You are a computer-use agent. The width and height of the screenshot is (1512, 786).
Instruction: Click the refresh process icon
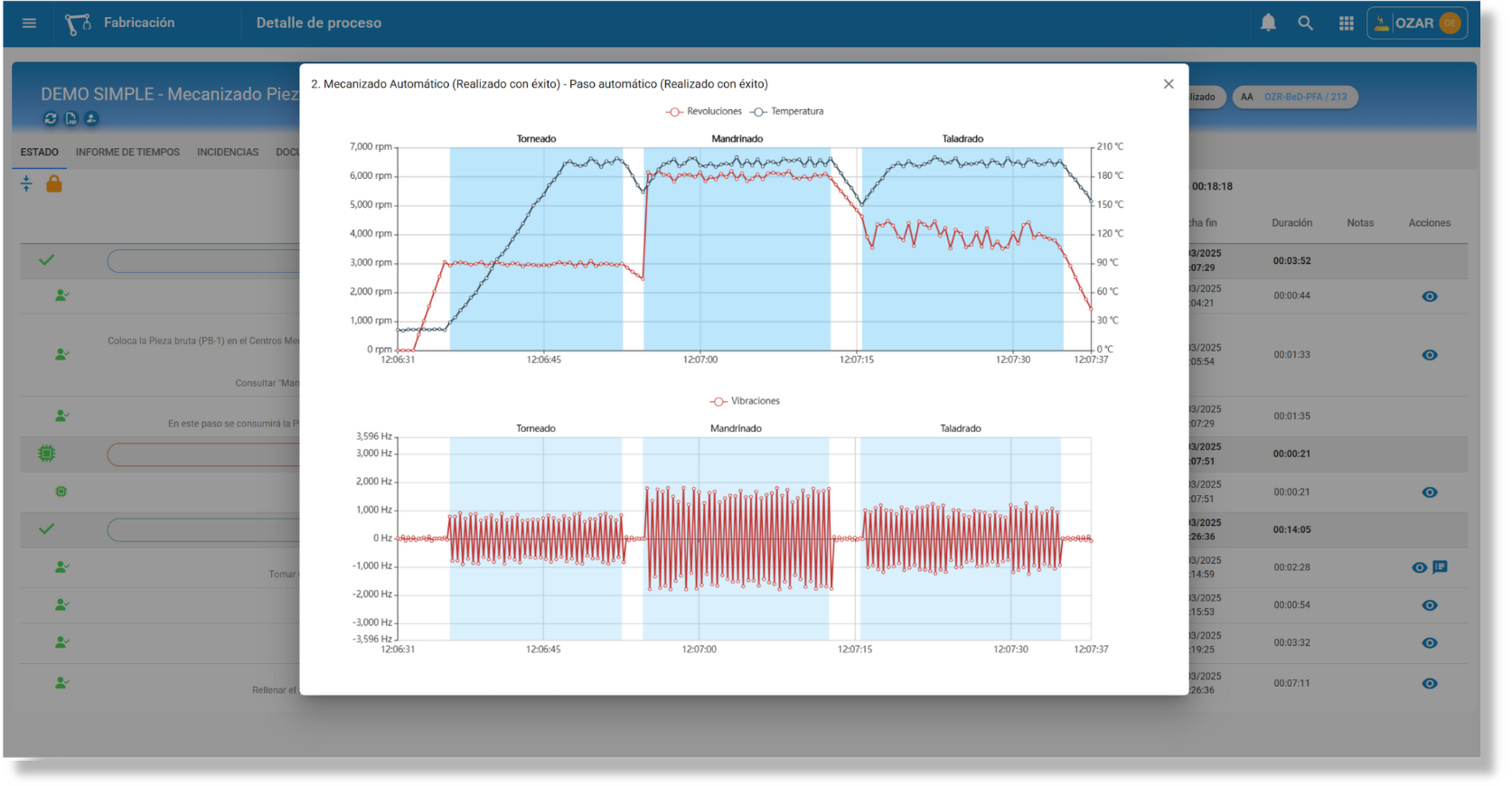tap(51, 118)
